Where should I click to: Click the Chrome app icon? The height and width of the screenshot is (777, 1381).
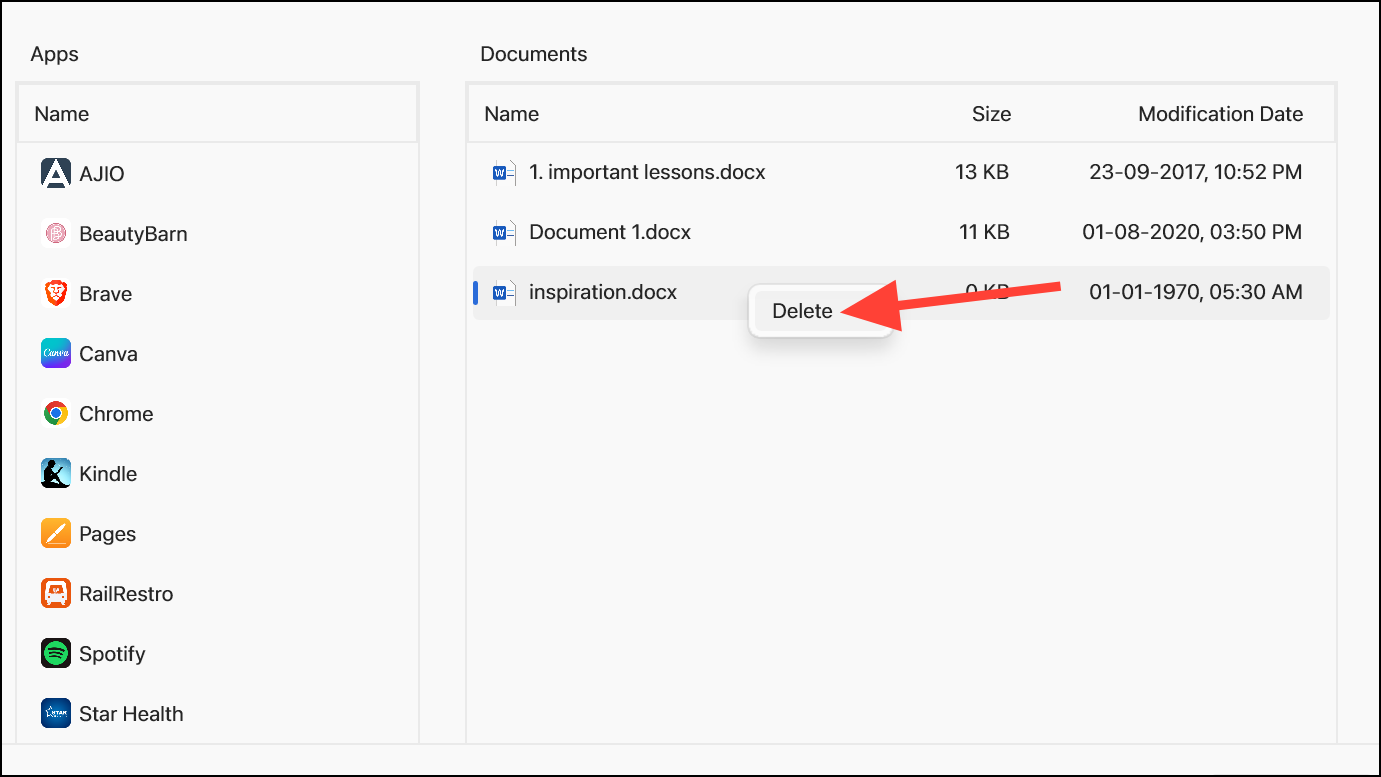56,413
